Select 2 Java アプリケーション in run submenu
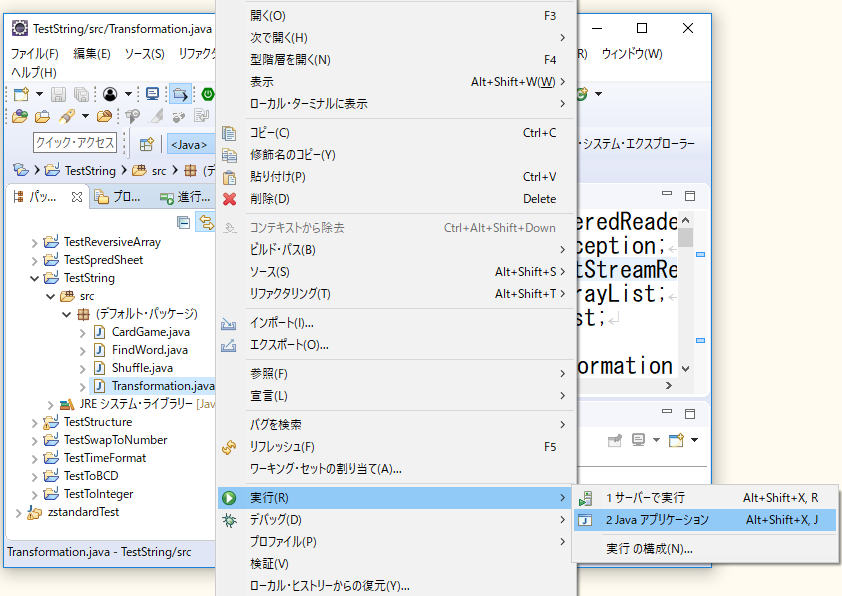Screen dimensions: 842x596 point(705,520)
